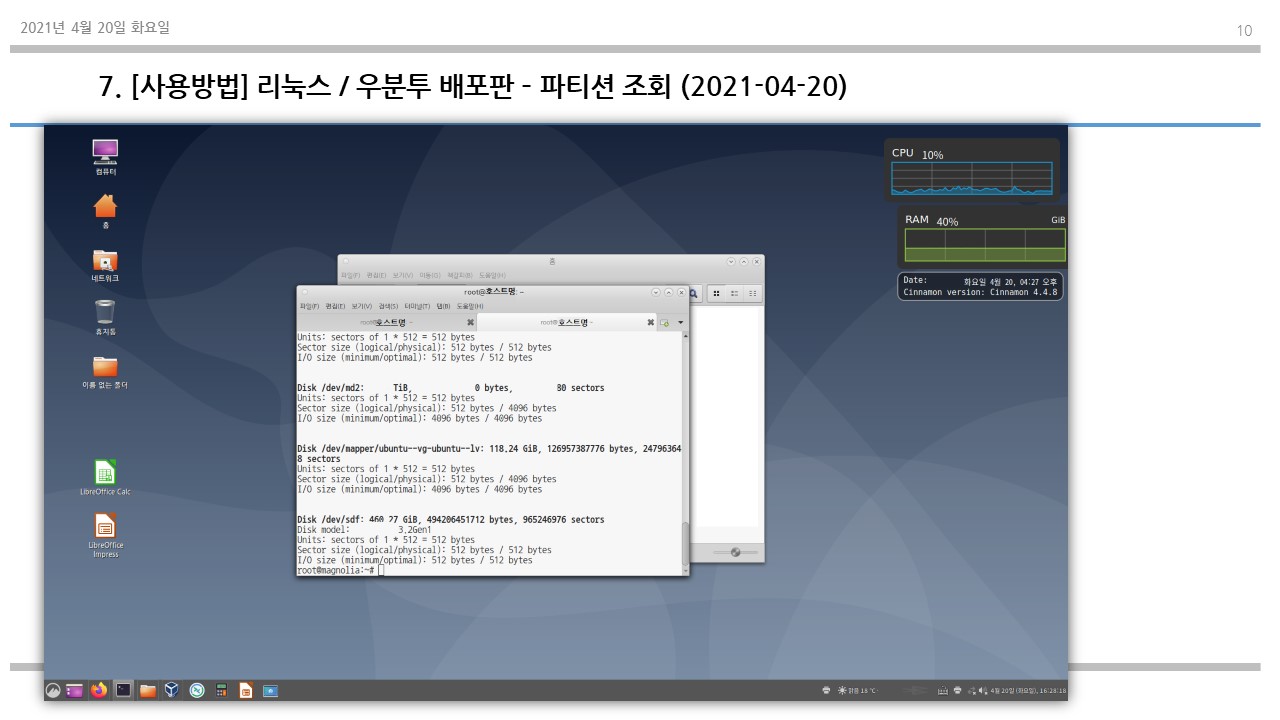
Task: Click the teal remote-desktop icon in taskbar
Action: tap(197, 690)
